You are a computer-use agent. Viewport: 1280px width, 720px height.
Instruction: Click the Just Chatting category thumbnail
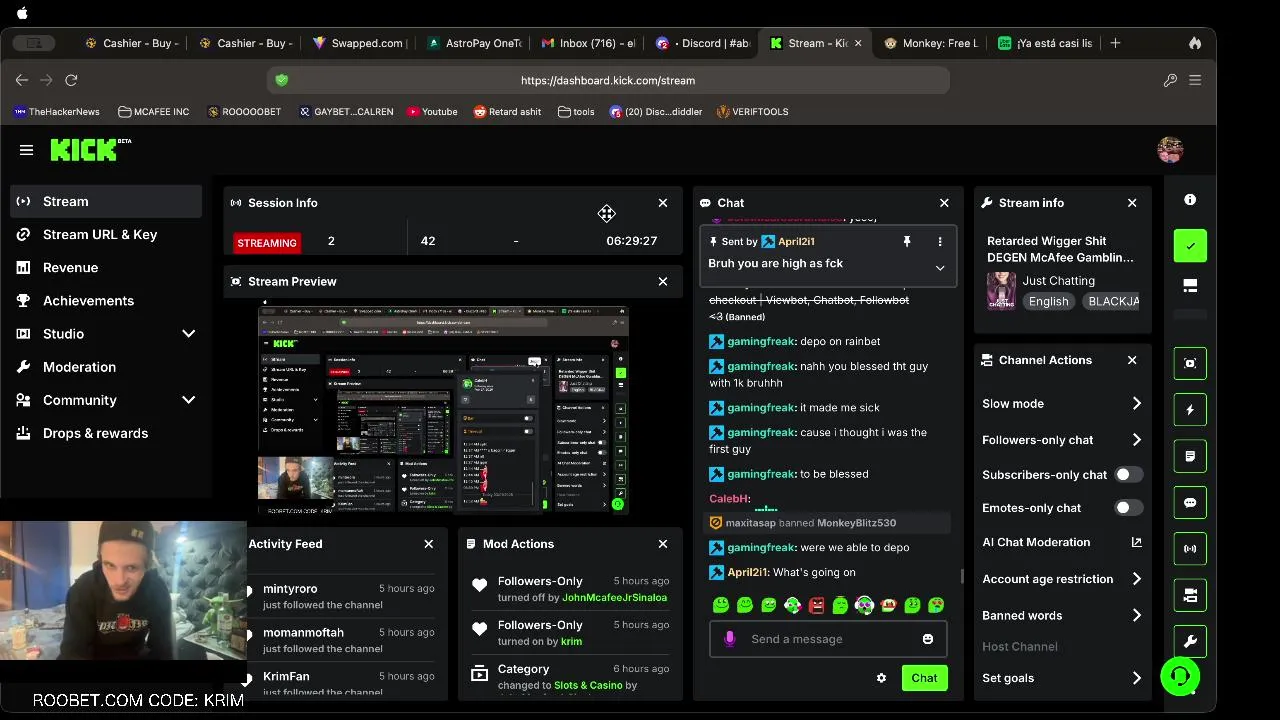[x=1001, y=291]
